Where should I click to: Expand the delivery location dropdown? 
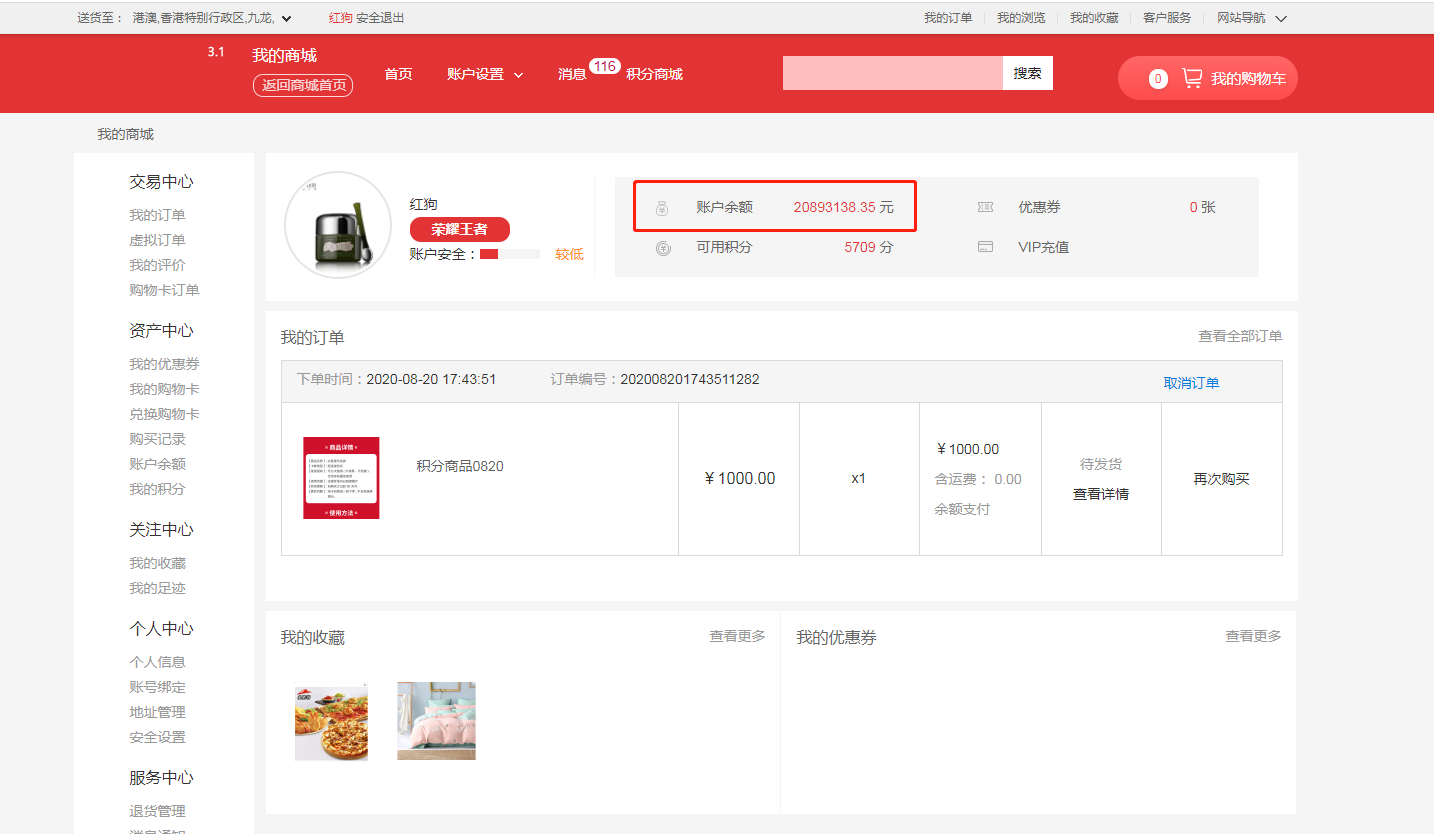point(287,18)
